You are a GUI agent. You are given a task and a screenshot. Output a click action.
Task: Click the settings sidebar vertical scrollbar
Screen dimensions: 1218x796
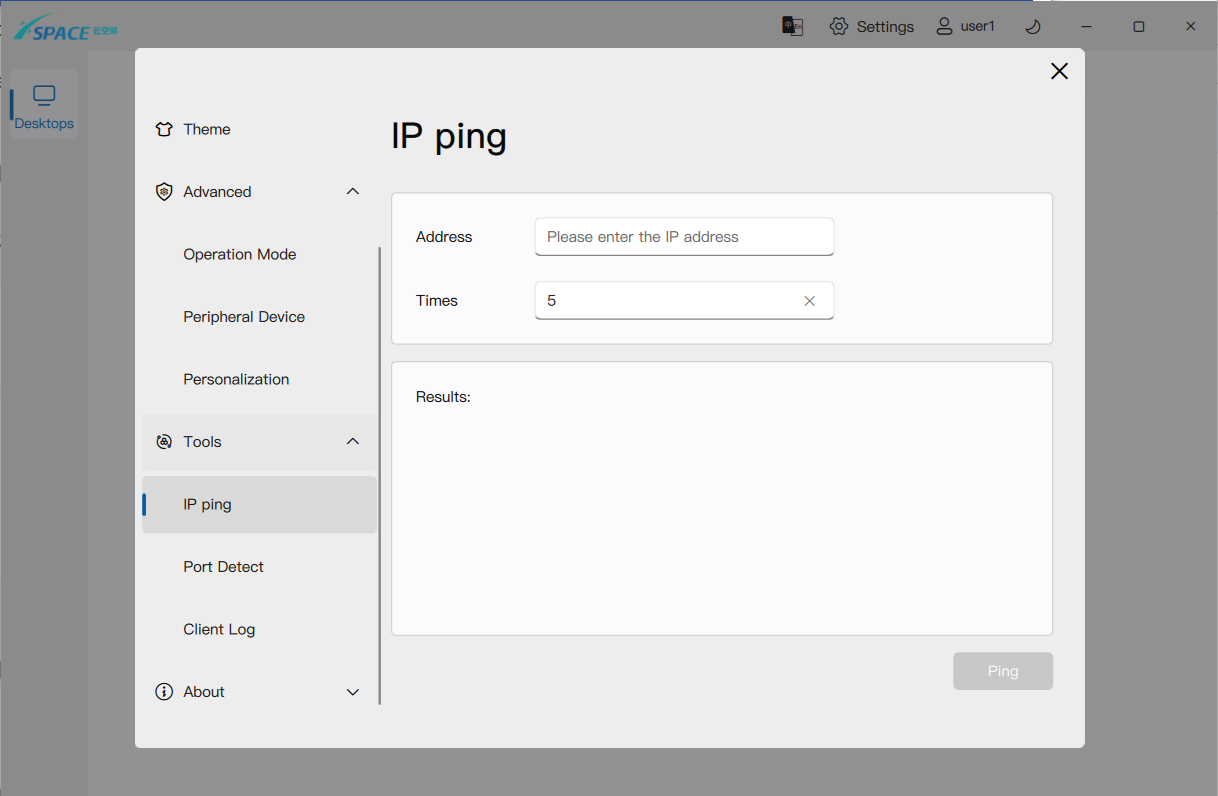[x=380, y=475]
